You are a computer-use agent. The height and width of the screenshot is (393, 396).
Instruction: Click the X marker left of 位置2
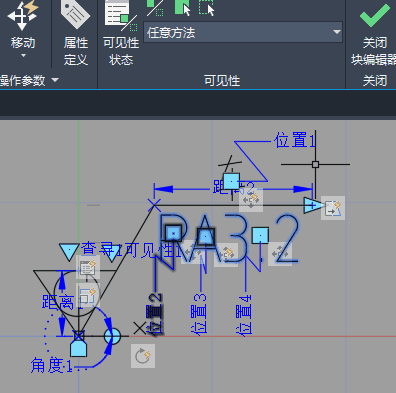pos(140,328)
